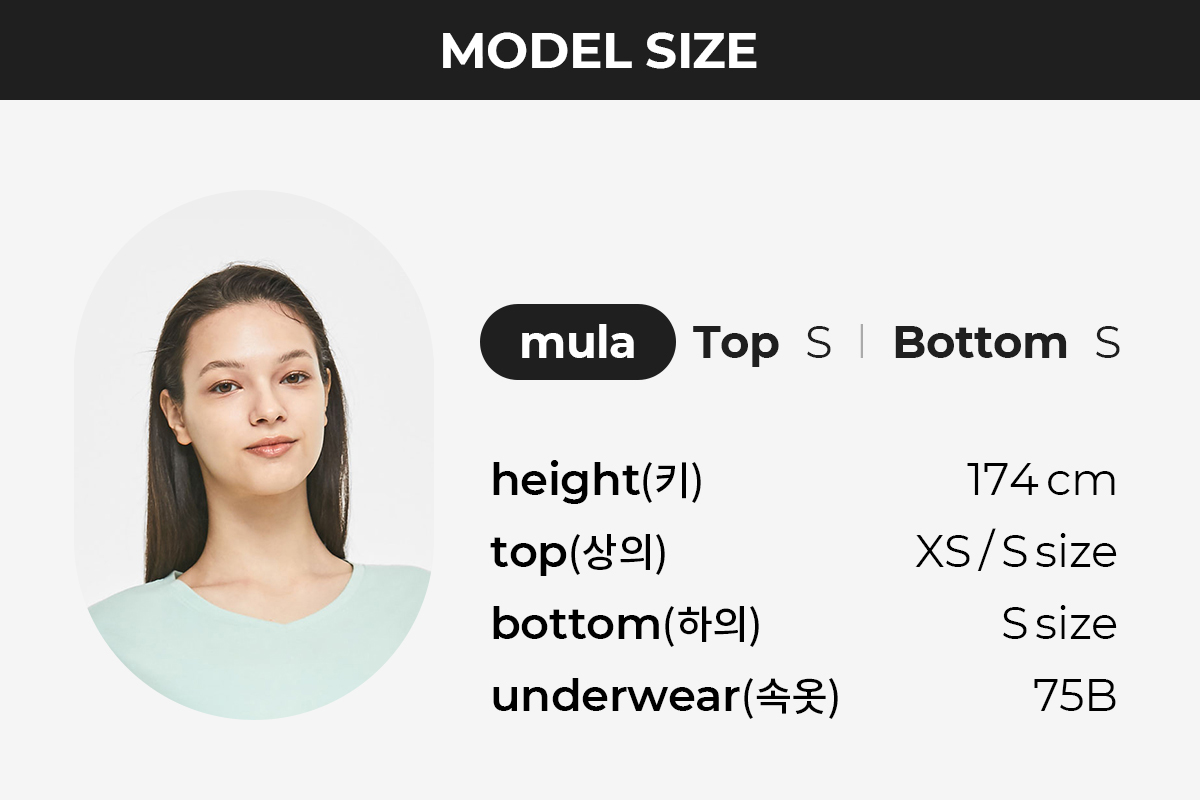Click the Bottom label in model summary
Screen dimensions: 1200x800
980,343
